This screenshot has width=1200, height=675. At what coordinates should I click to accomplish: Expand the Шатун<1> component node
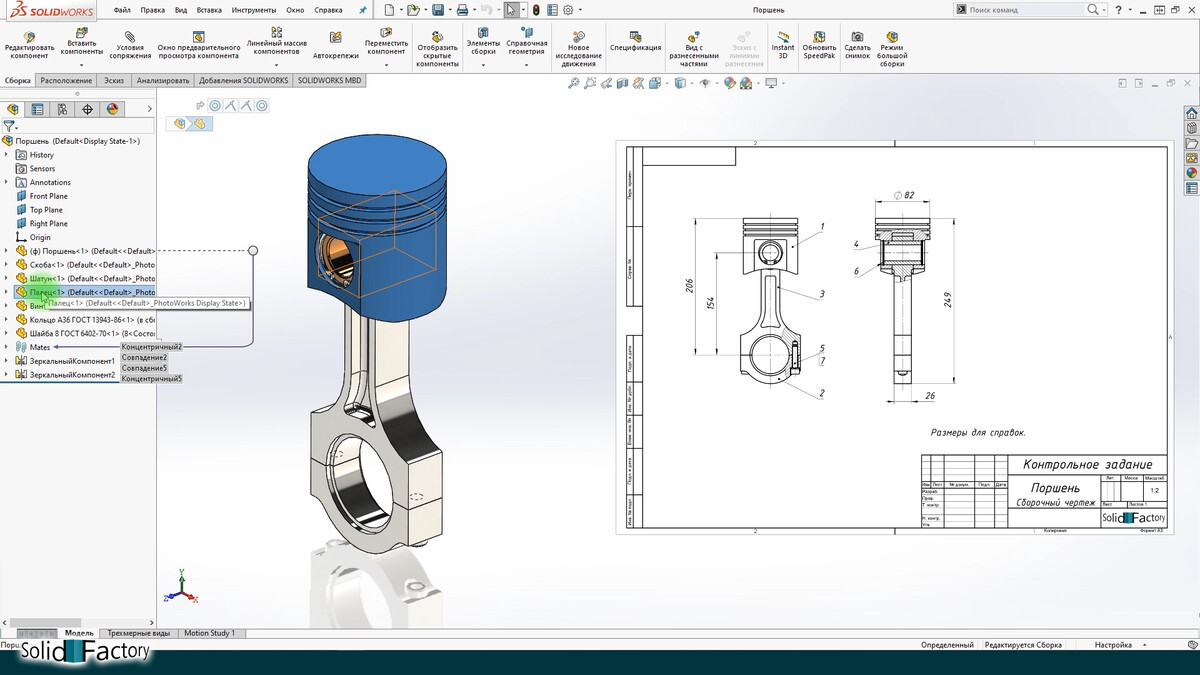(x=7, y=278)
